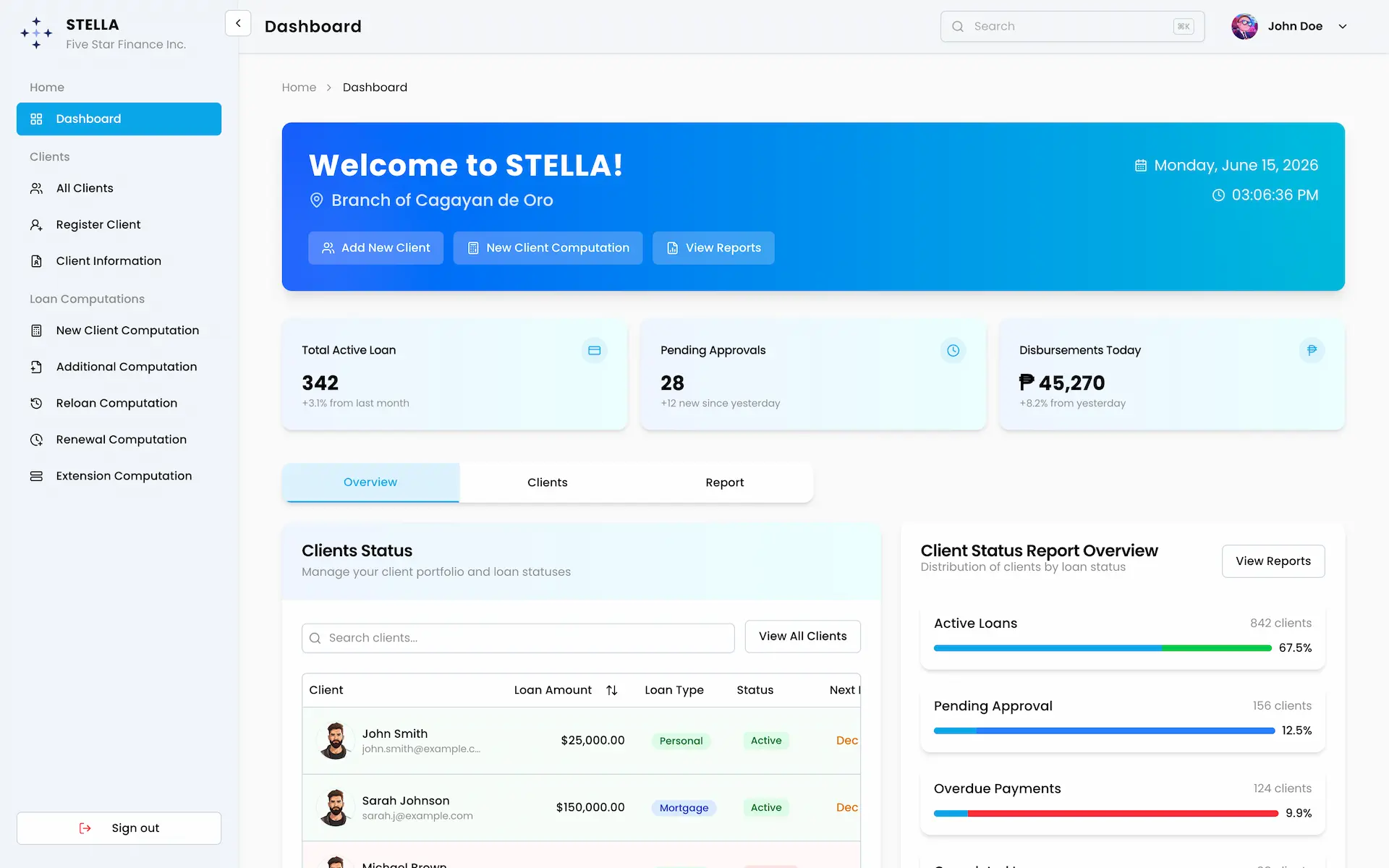Click the New Client Computation calculator icon in sidebar
The height and width of the screenshot is (868, 1389).
(36, 331)
